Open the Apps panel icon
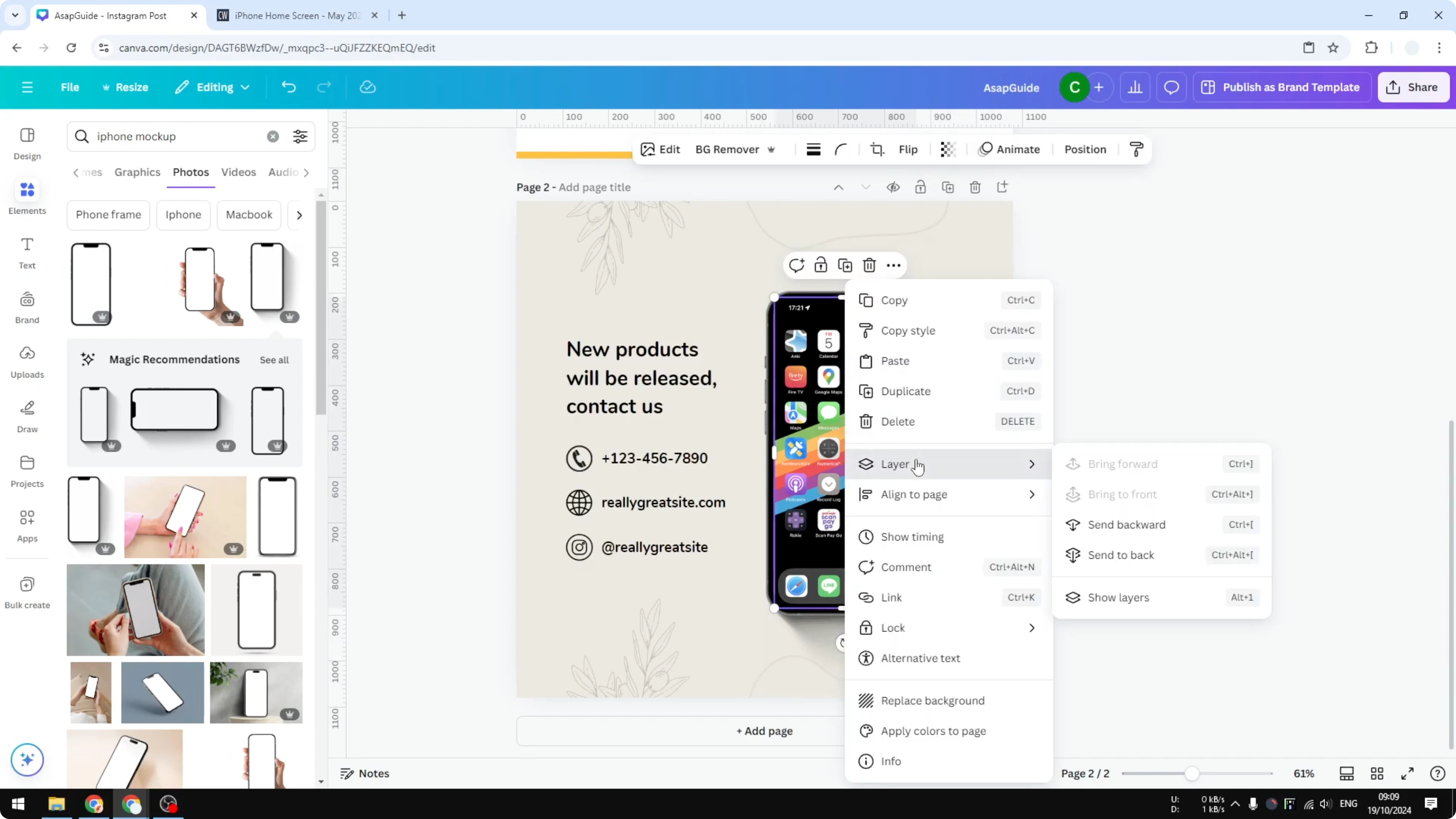Viewport: 1456px width, 819px height. (x=27, y=526)
